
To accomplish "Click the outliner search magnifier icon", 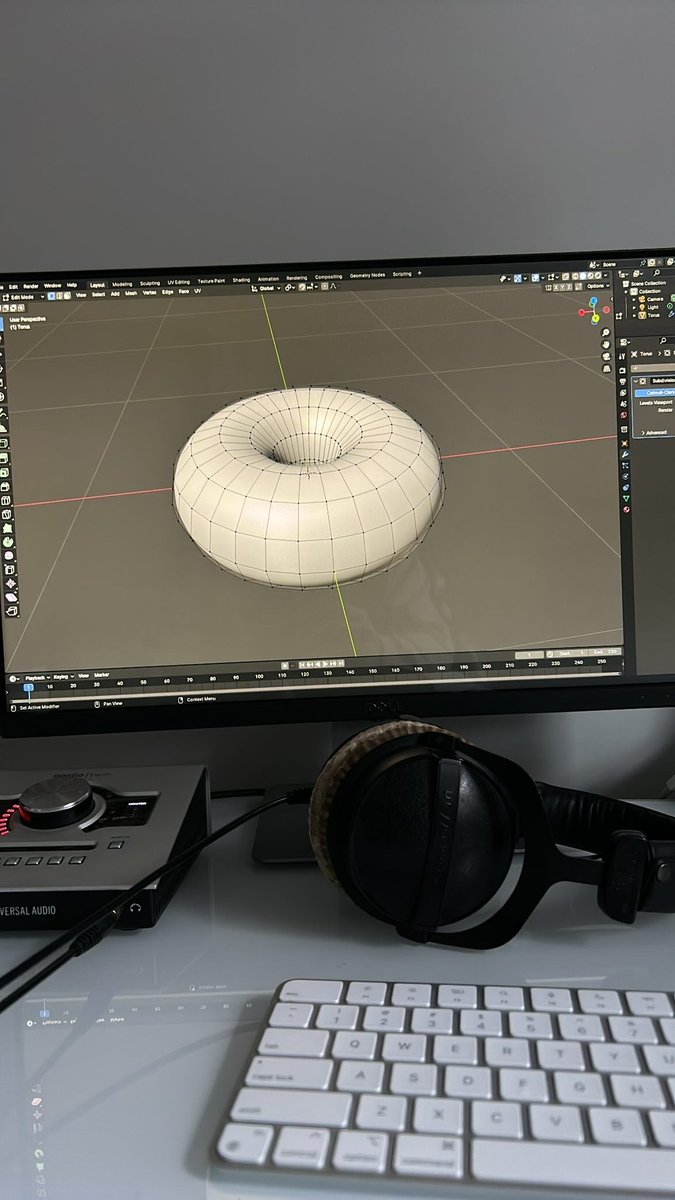I will [656, 273].
